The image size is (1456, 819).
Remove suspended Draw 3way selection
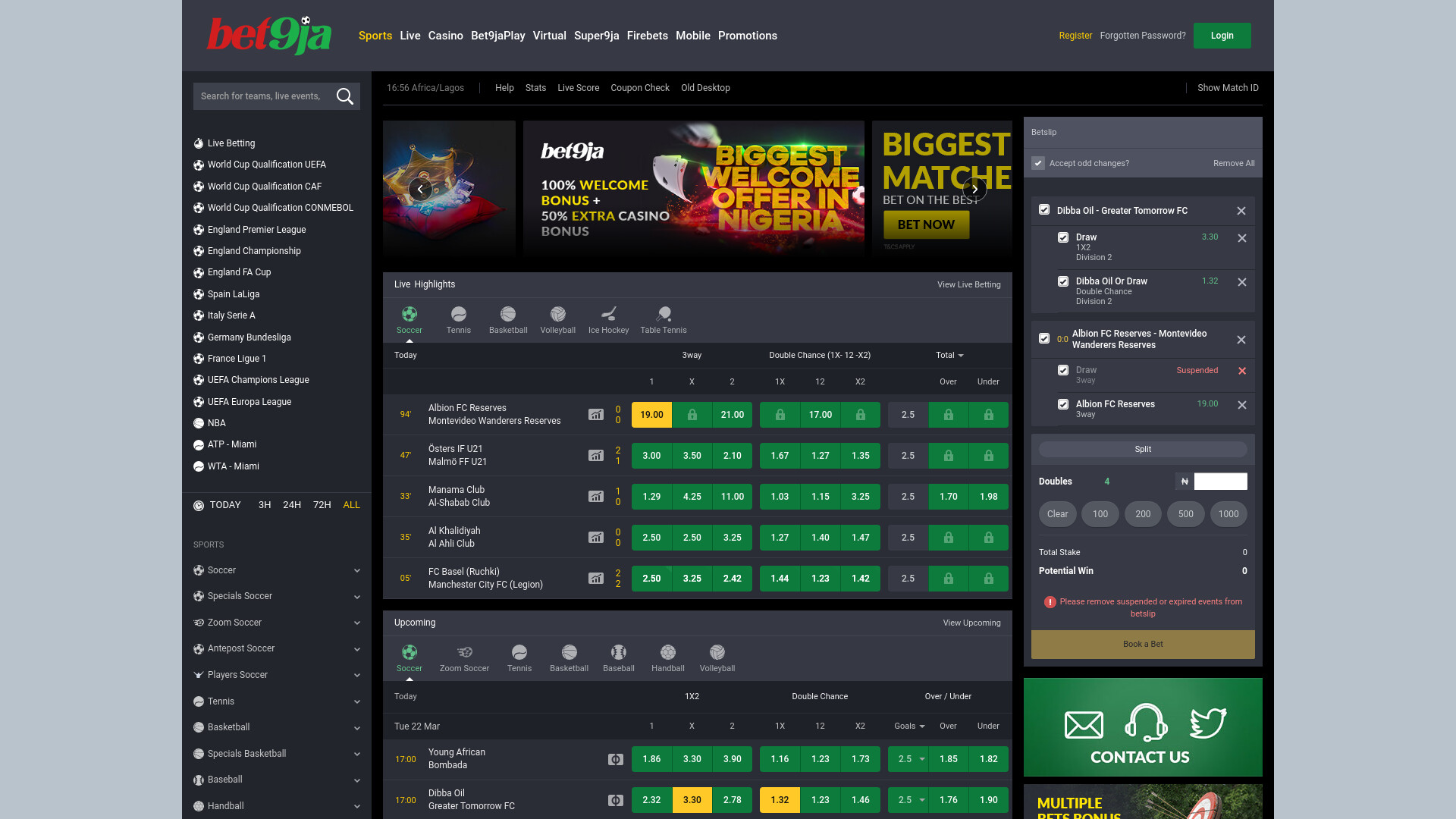1242,371
